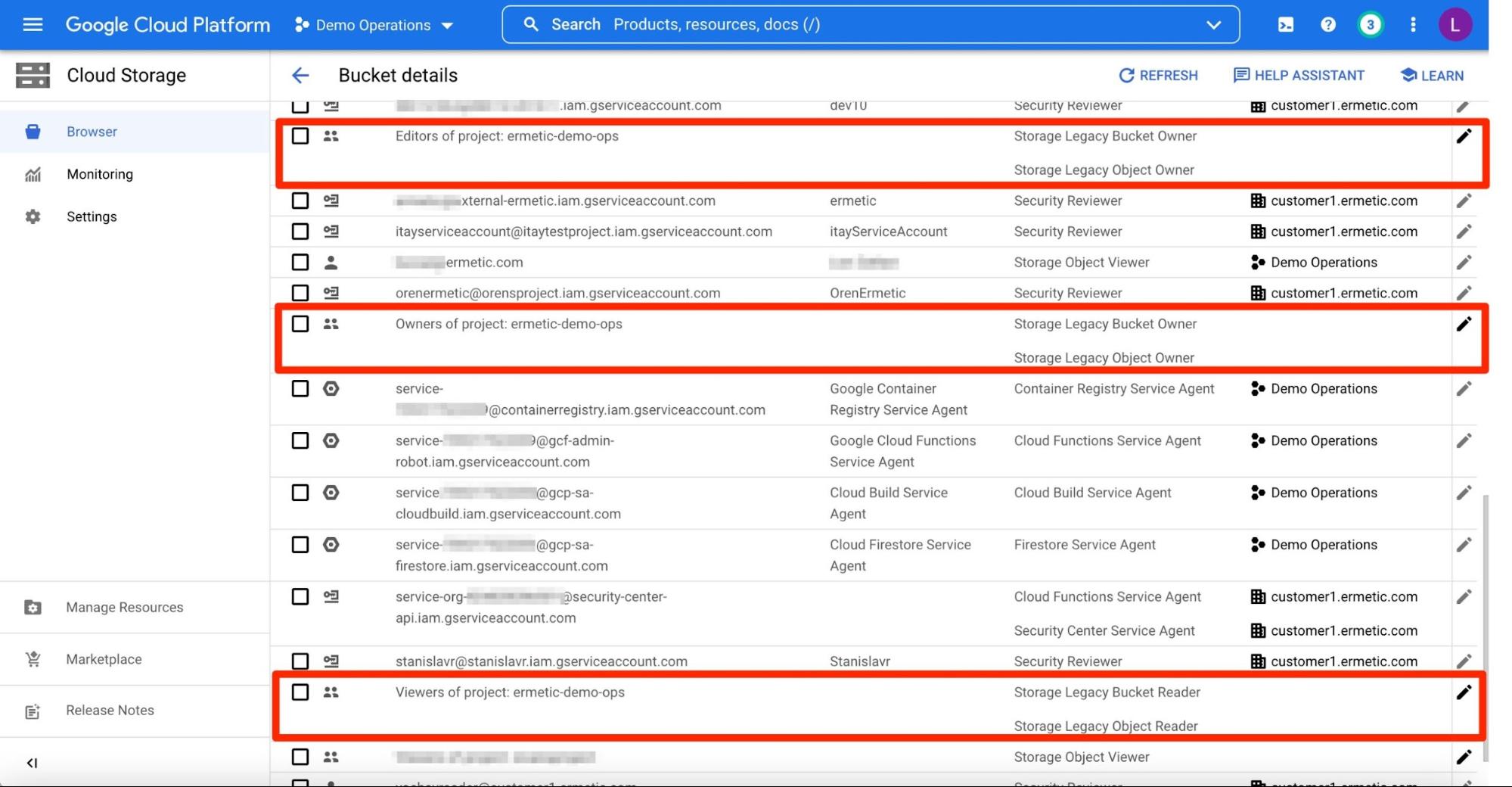Collapse the sidebar navigation pane
The image size is (1512, 787).
tap(32, 763)
